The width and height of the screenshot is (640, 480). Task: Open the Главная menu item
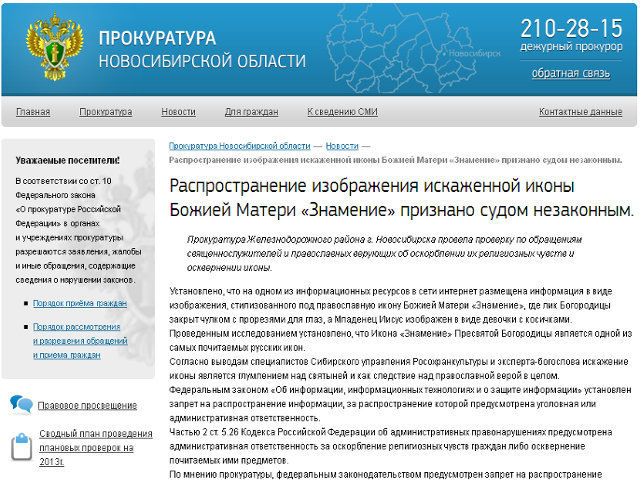pos(33,112)
